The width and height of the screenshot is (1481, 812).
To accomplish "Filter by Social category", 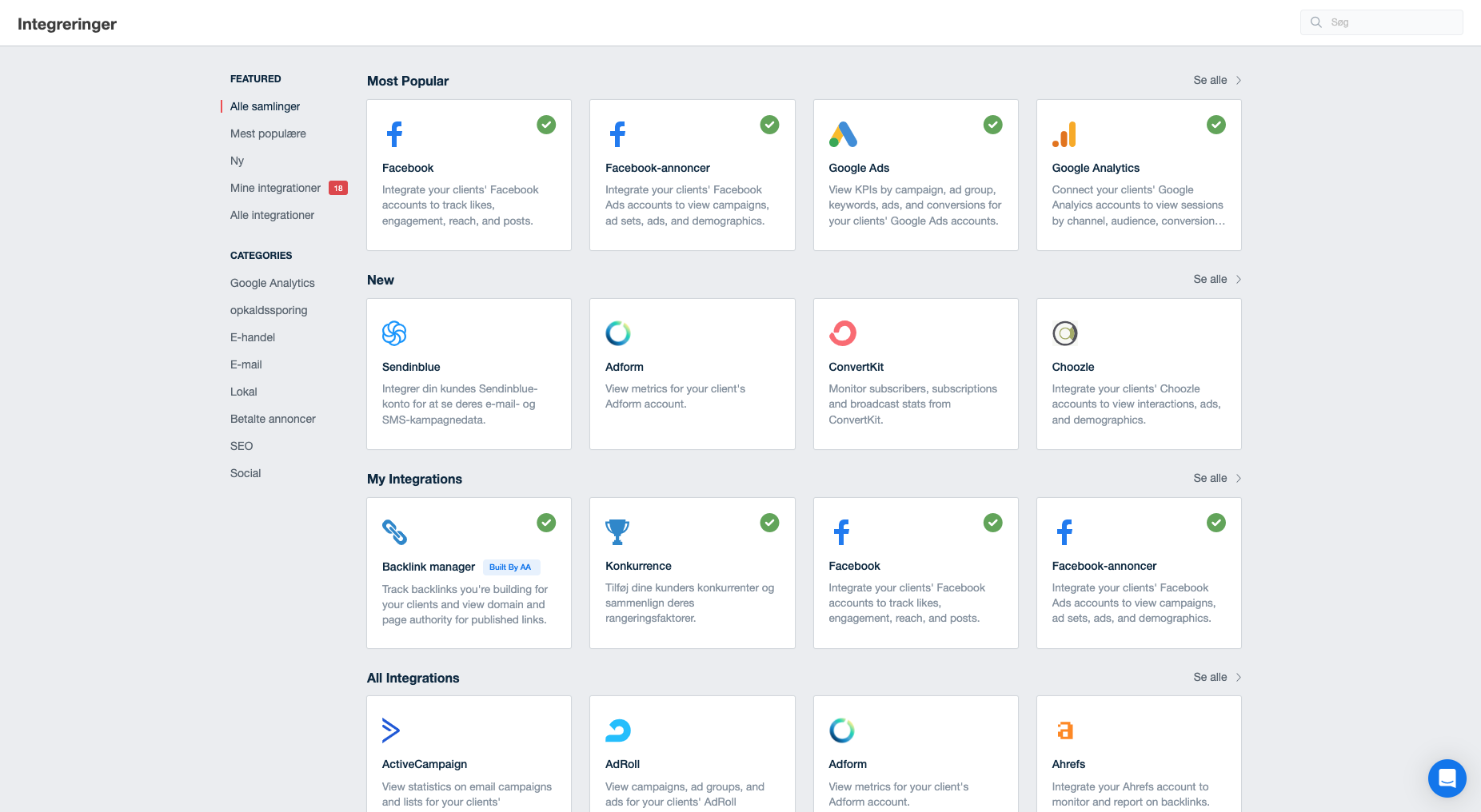I will pyautogui.click(x=246, y=473).
